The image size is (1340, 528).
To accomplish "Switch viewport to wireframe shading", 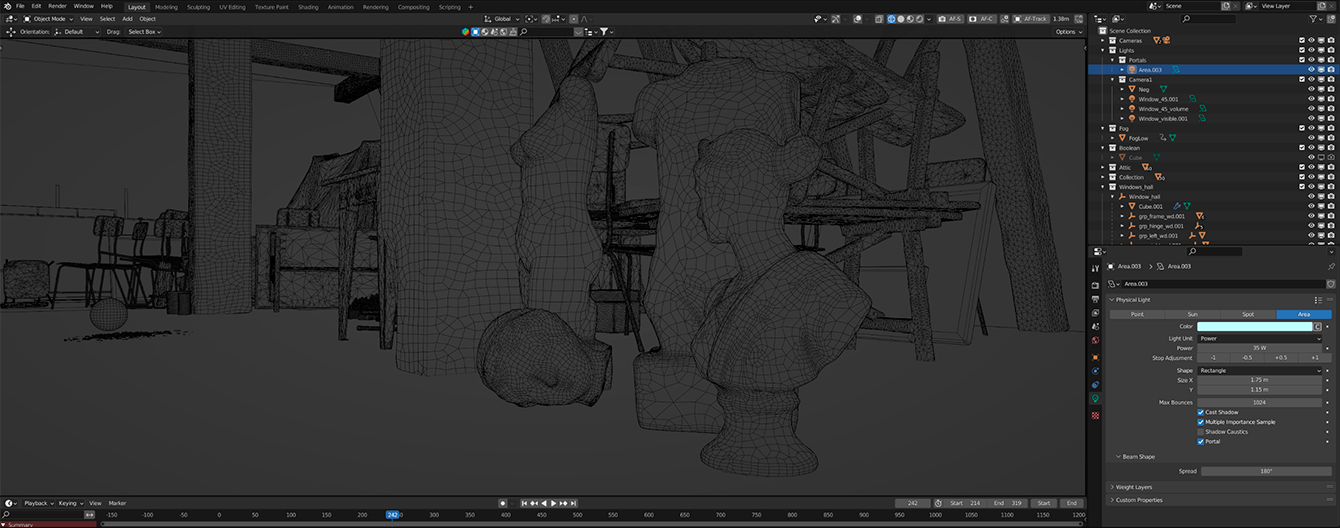I will click(891, 19).
